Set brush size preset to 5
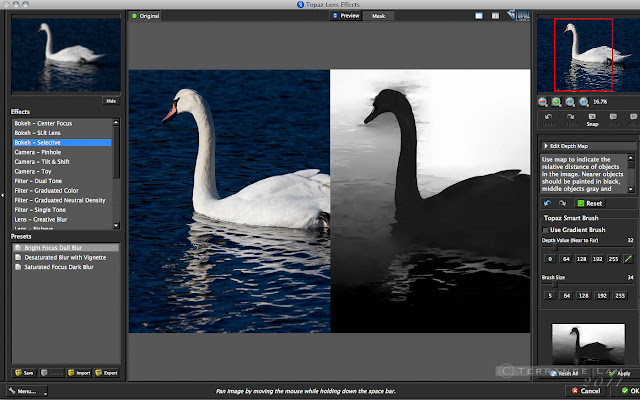Image resolution: width=640 pixels, height=400 pixels. point(550,296)
